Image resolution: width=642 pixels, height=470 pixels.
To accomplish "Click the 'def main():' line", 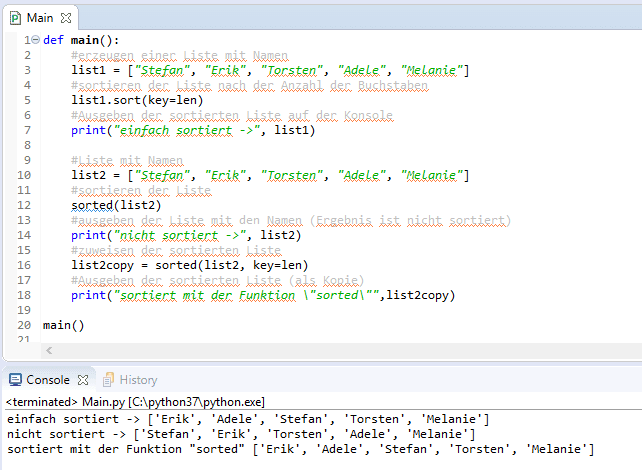I will 81,40.
